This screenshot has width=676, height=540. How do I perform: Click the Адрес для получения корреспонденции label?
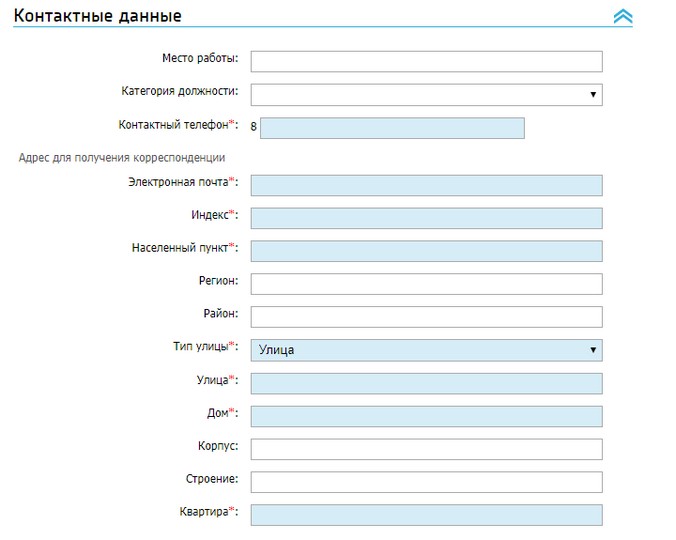point(122,158)
